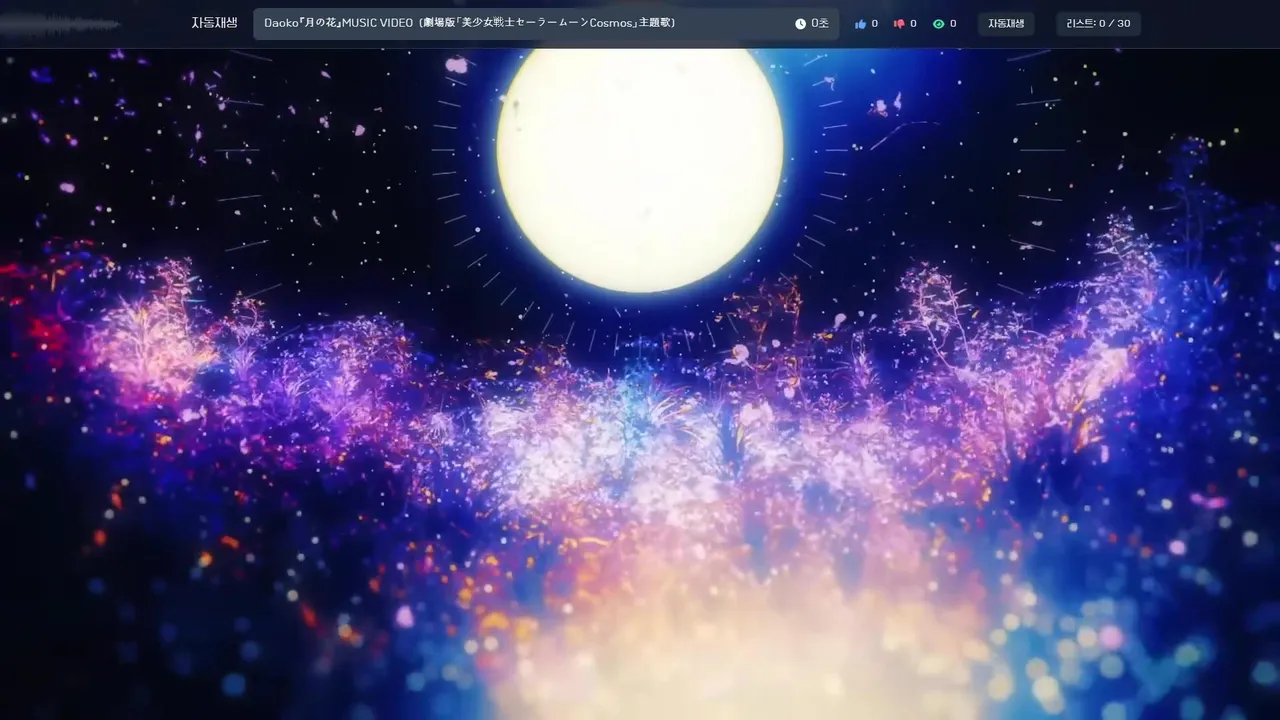Click the 자동재생 label left of the title
1280x720 pixels.
coord(214,23)
